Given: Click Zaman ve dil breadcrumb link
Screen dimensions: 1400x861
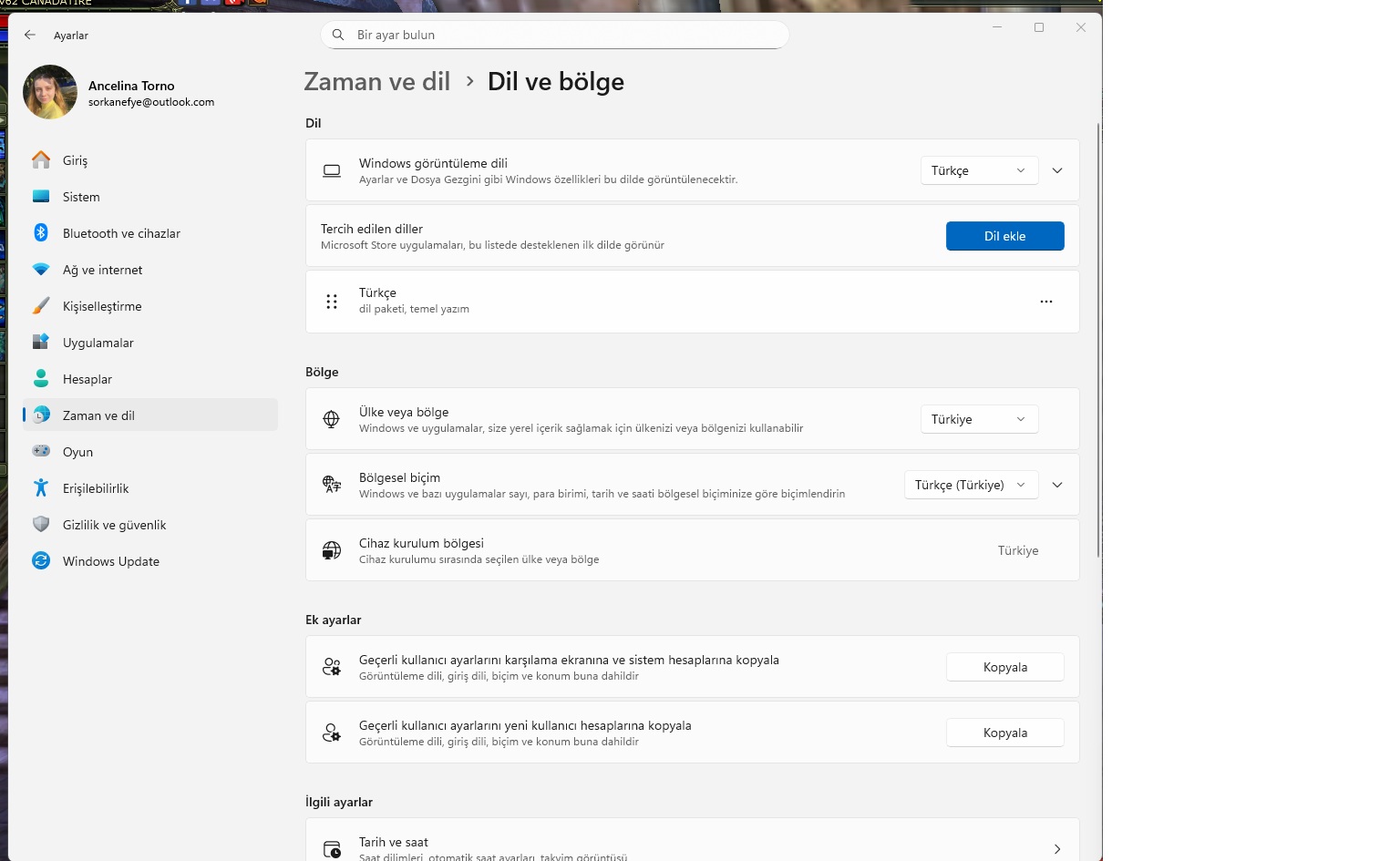Looking at the screenshot, I should (x=377, y=81).
